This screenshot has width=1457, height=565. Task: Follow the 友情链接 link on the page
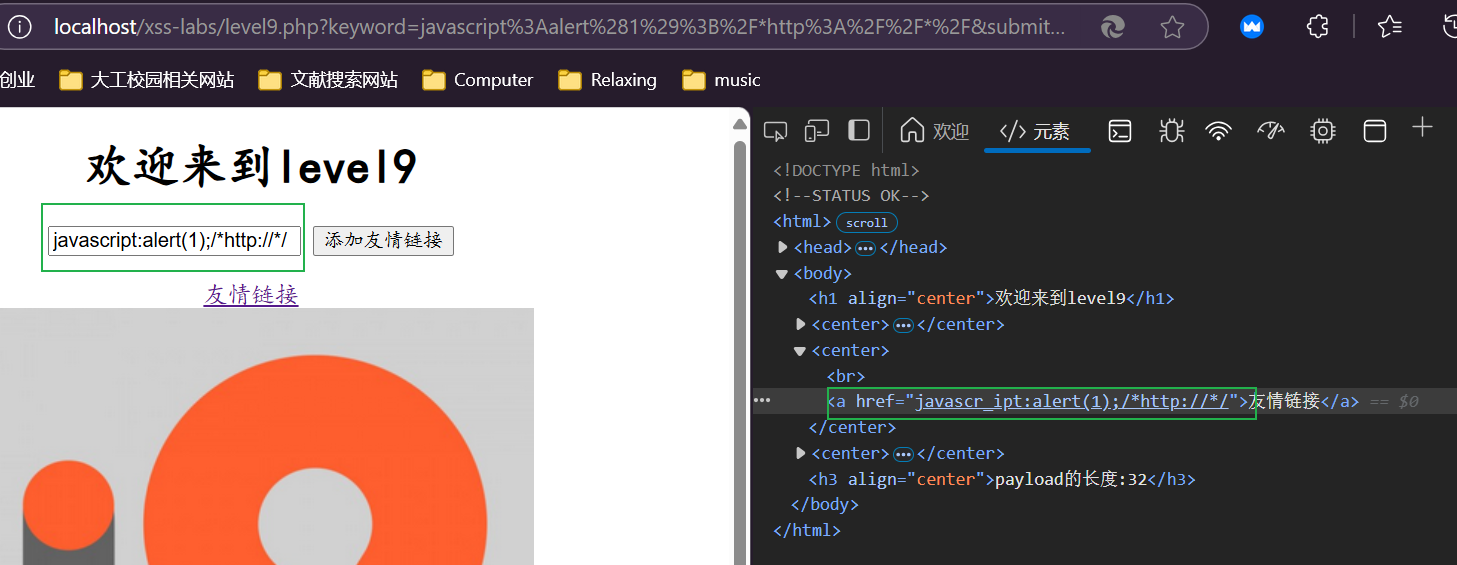click(251, 294)
